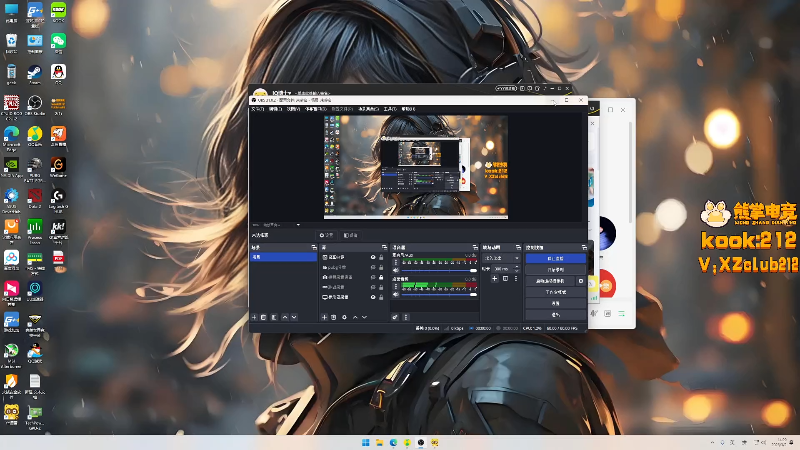Remove the selected source with the trash icon
Image resolution: width=800 pixels, height=450 pixels.
[x=334, y=317]
